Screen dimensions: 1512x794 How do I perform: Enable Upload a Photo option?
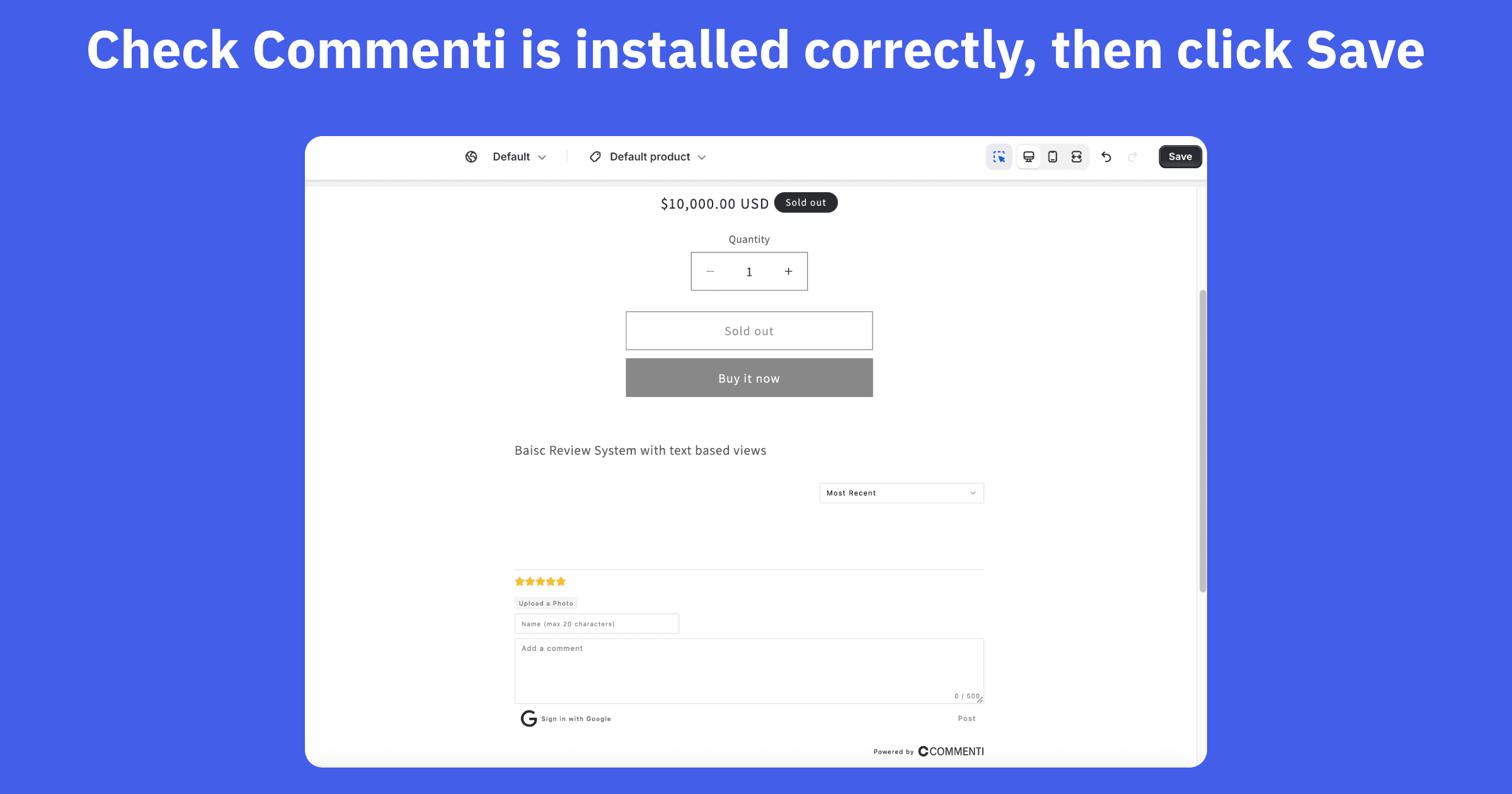pos(545,602)
